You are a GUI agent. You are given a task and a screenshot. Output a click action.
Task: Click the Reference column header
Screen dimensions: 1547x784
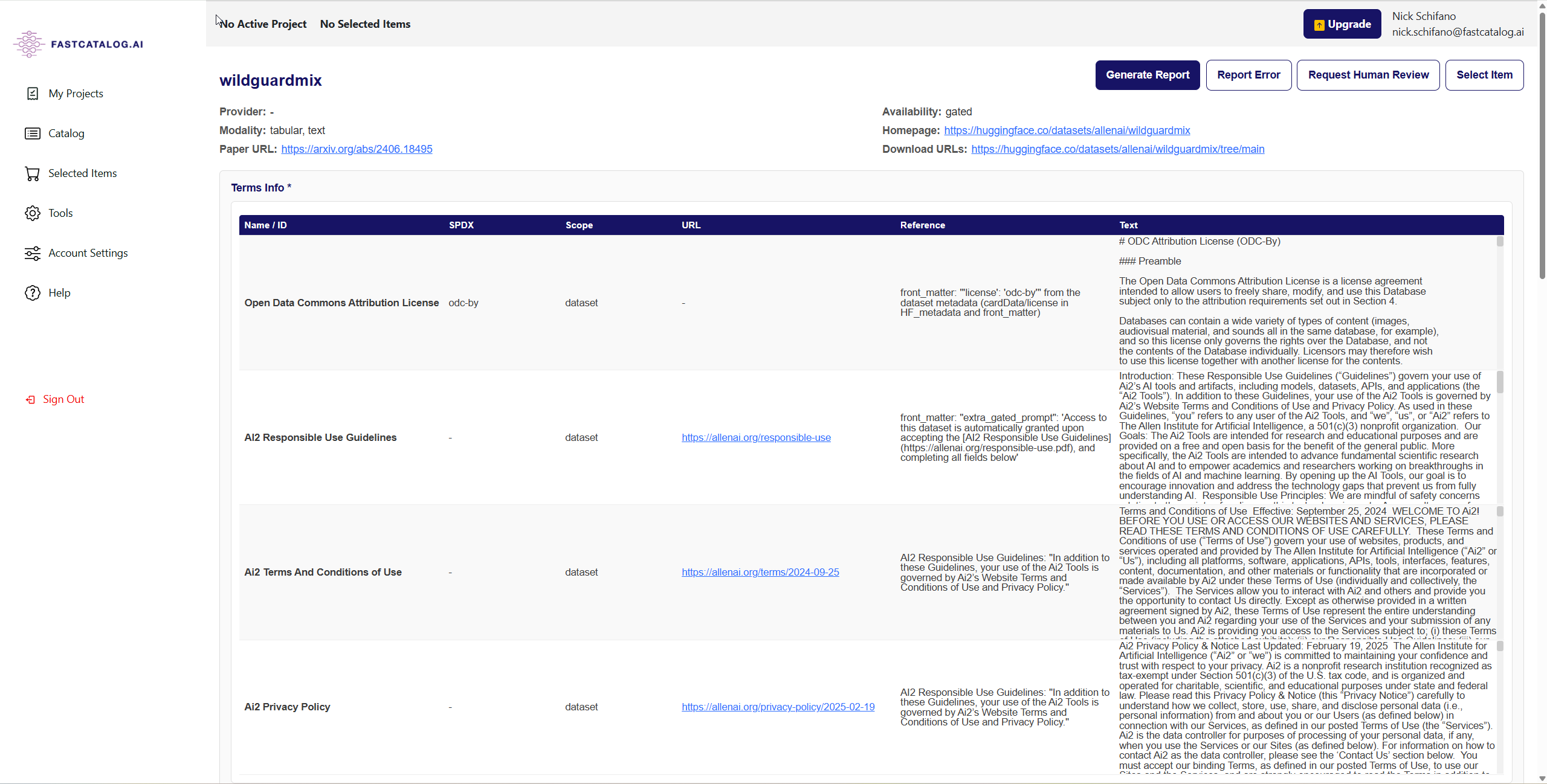pos(922,225)
